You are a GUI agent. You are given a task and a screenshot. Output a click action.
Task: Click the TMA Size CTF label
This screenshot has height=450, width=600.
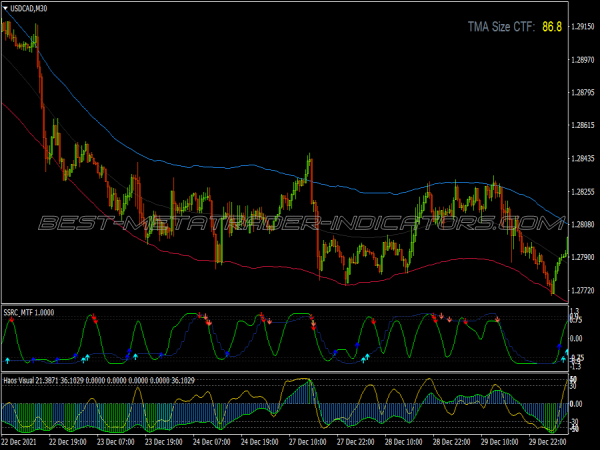pos(501,27)
